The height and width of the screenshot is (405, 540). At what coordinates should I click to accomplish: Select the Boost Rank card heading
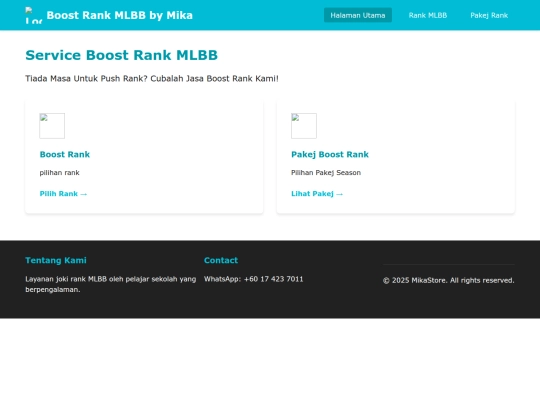tap(65, 154)
